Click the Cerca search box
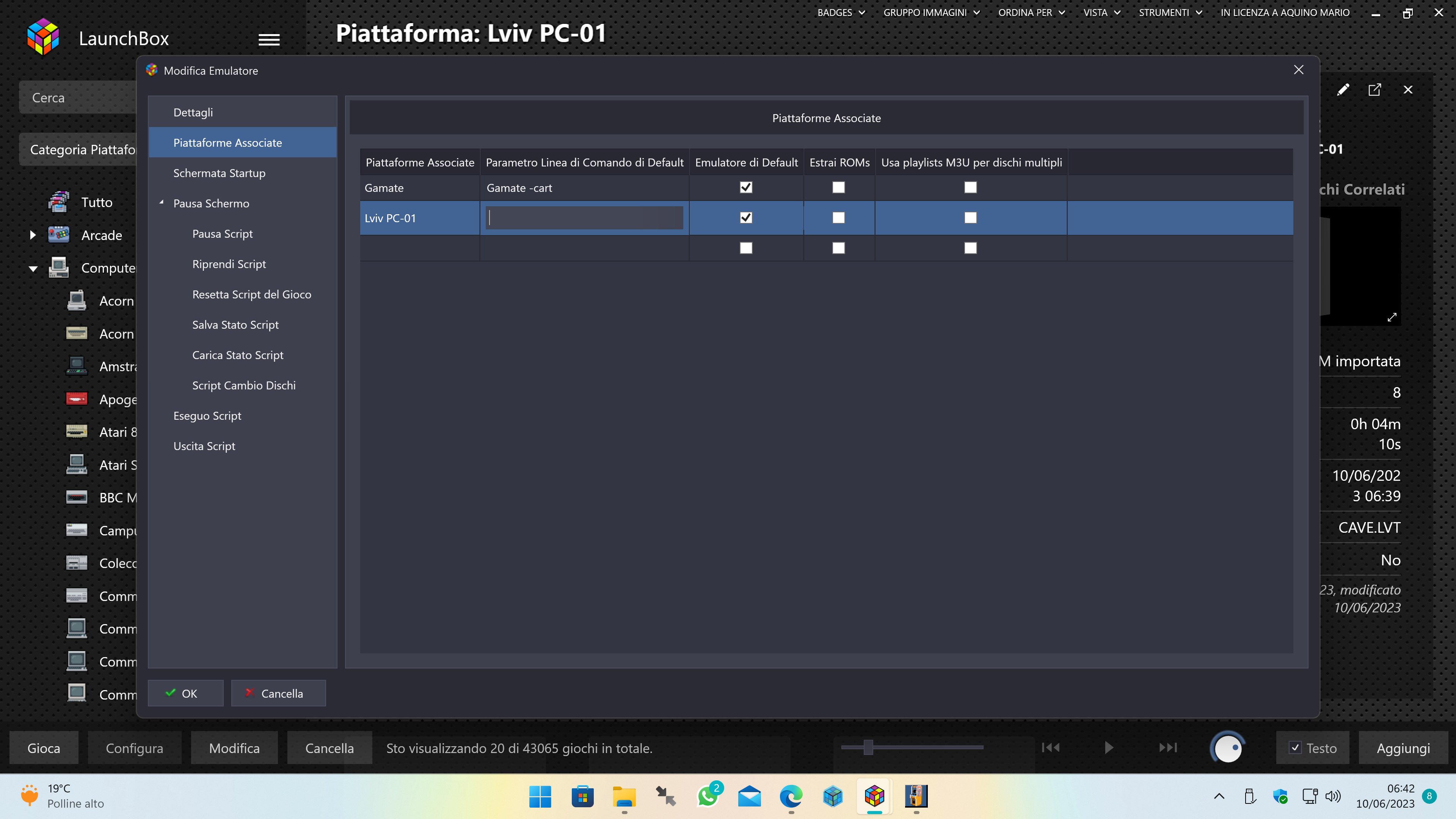Screen dimensions: 1456x819 pos(78,97)
